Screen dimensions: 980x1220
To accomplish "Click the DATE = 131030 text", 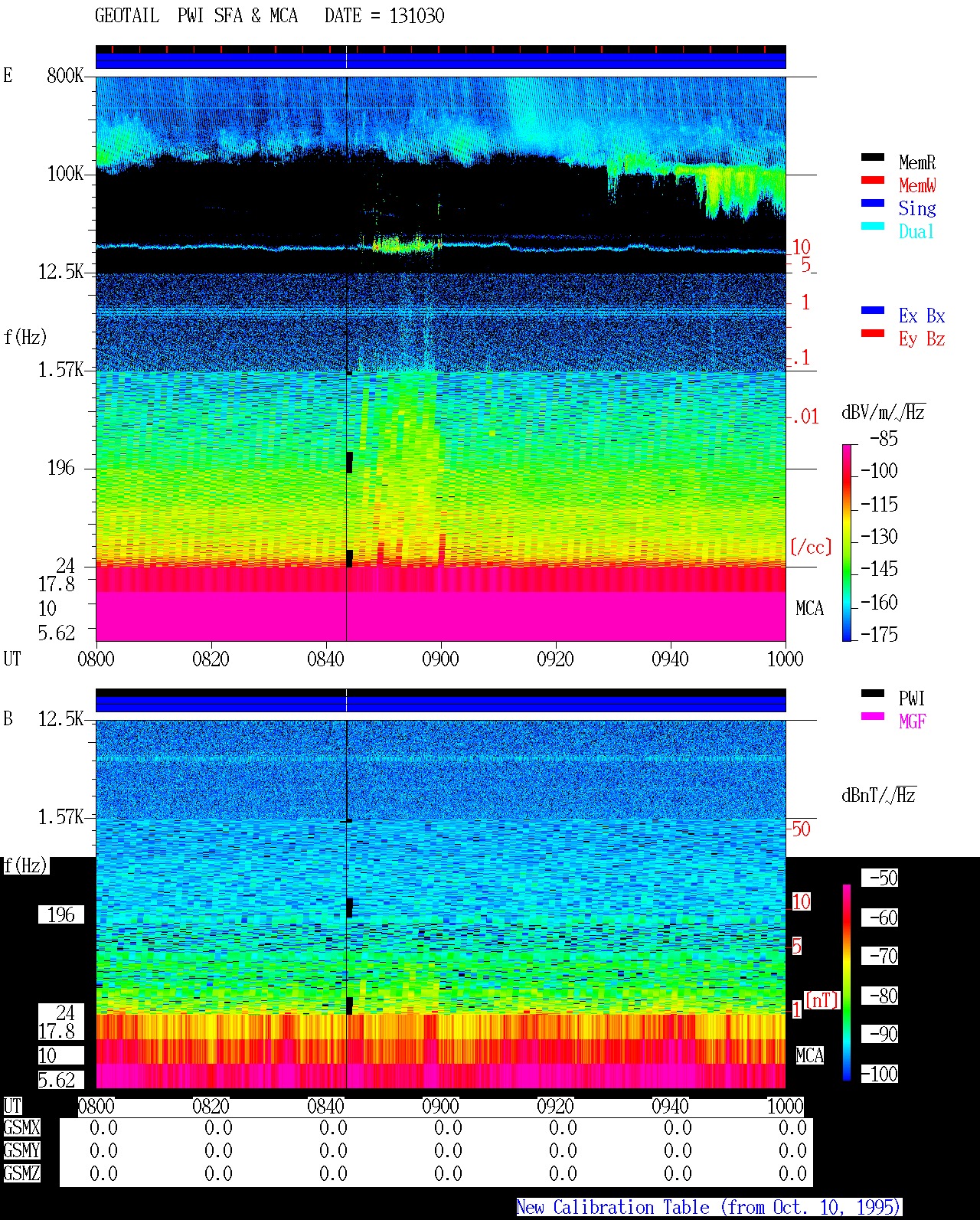I will (x=384, y=16).
